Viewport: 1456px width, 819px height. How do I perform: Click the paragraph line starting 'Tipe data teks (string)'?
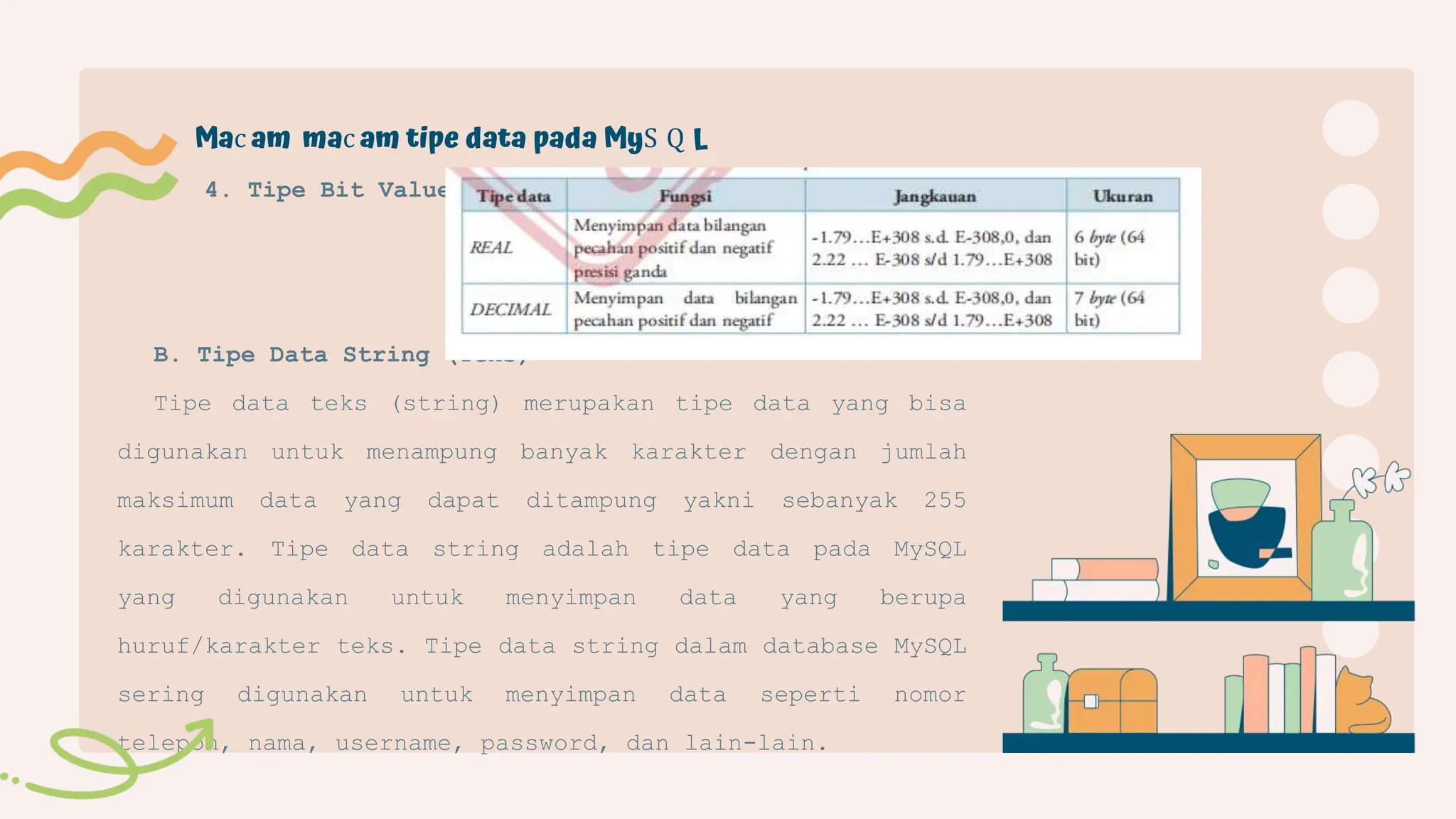coord(560,404)
